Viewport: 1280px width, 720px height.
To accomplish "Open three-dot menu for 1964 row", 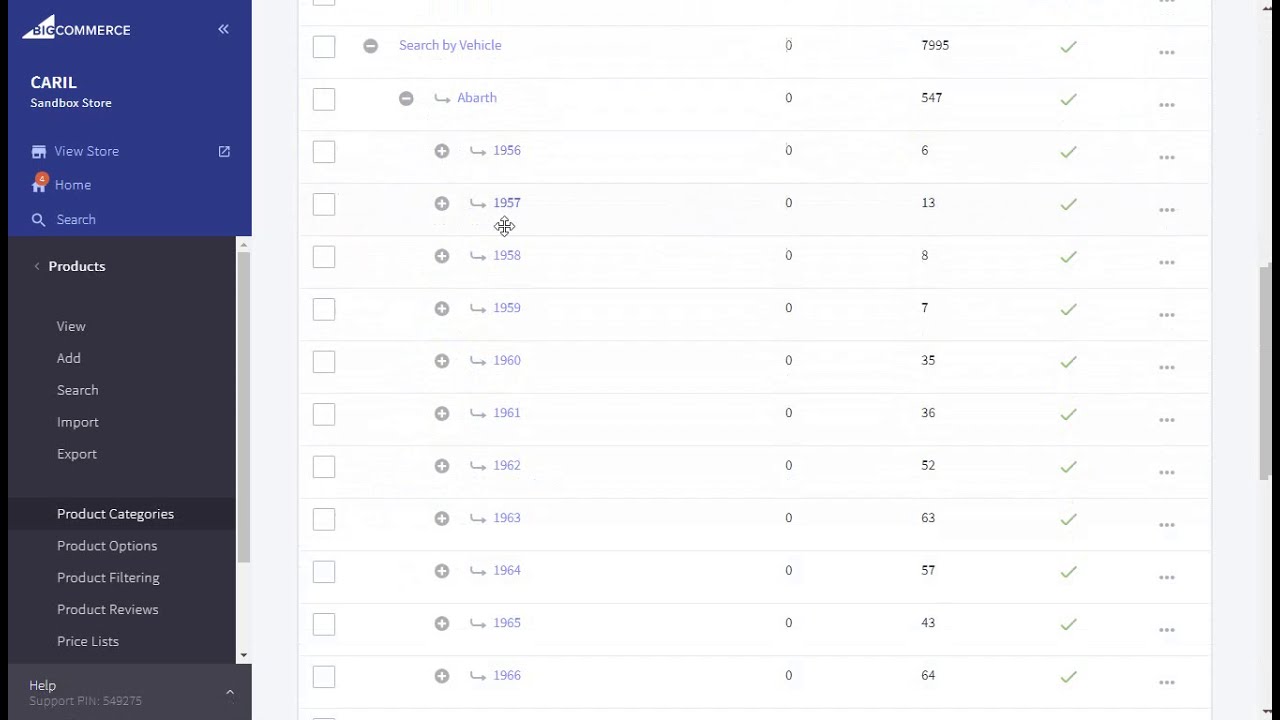I will [1167, 577].
